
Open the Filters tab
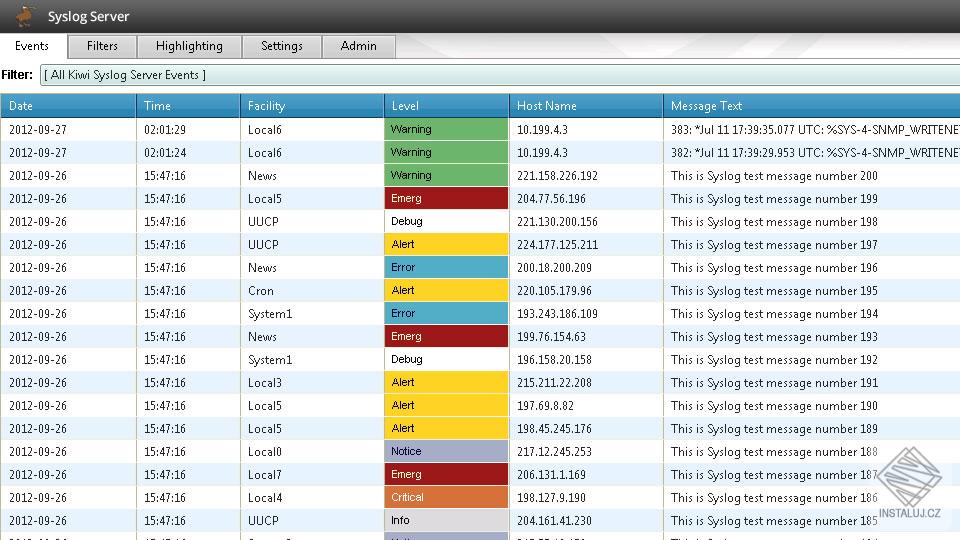pyautogui.click(x=102, y=46)
